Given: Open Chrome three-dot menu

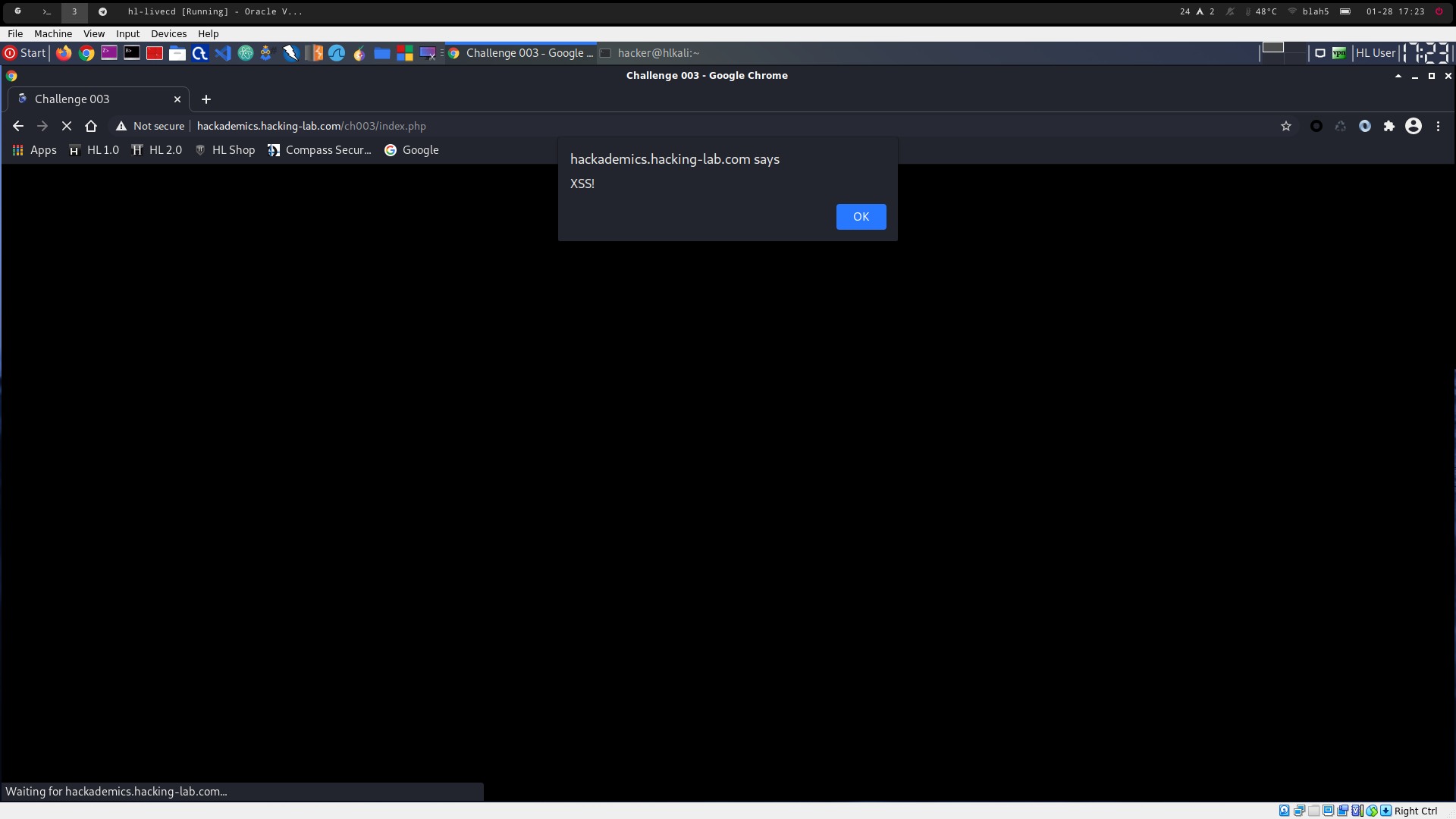Looking at the screenshot, I should pyautogui.click(x=1438, y=126).
